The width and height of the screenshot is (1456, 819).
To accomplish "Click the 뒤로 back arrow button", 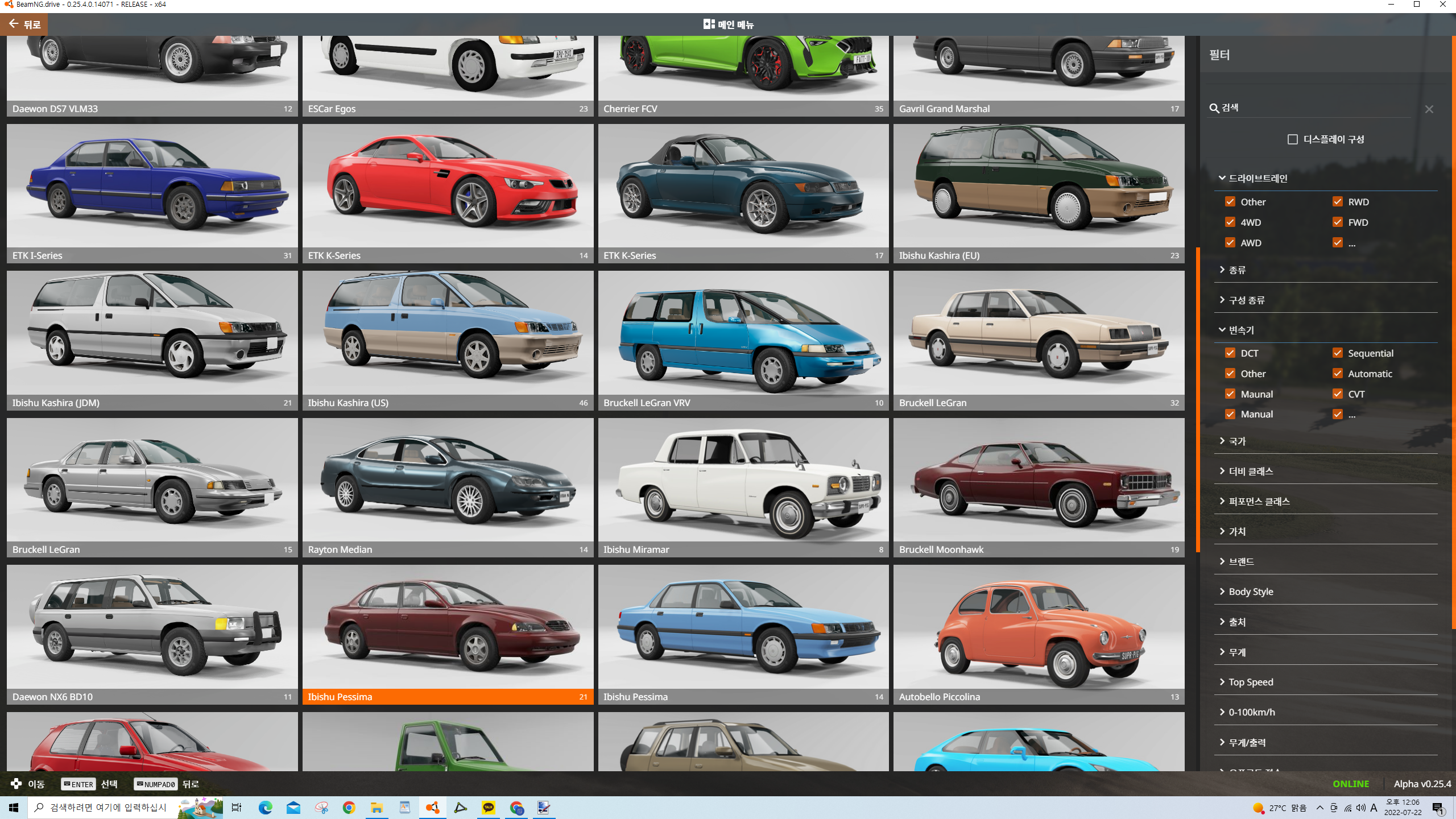I will [x=24, y=24].
